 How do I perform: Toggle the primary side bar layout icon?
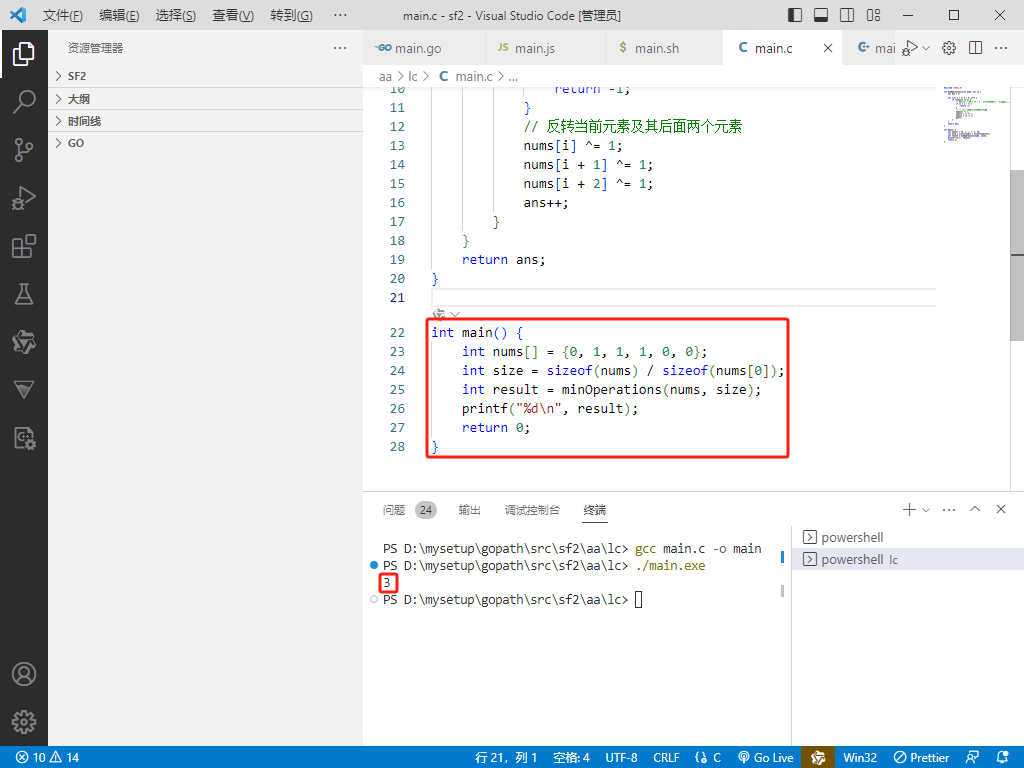795,15
